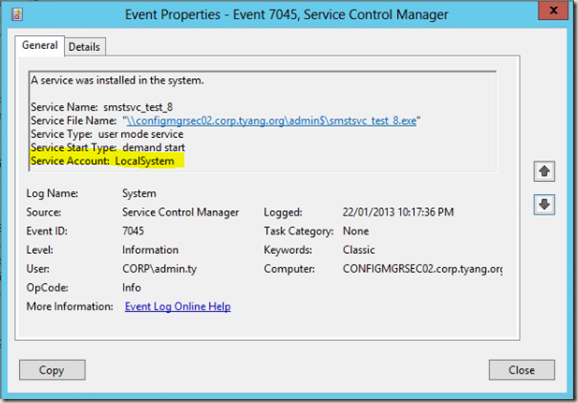Image resolution: width=578 pixels, height=403 pixels.
Task: Click the Close button
Action: (x=522, y=370)
